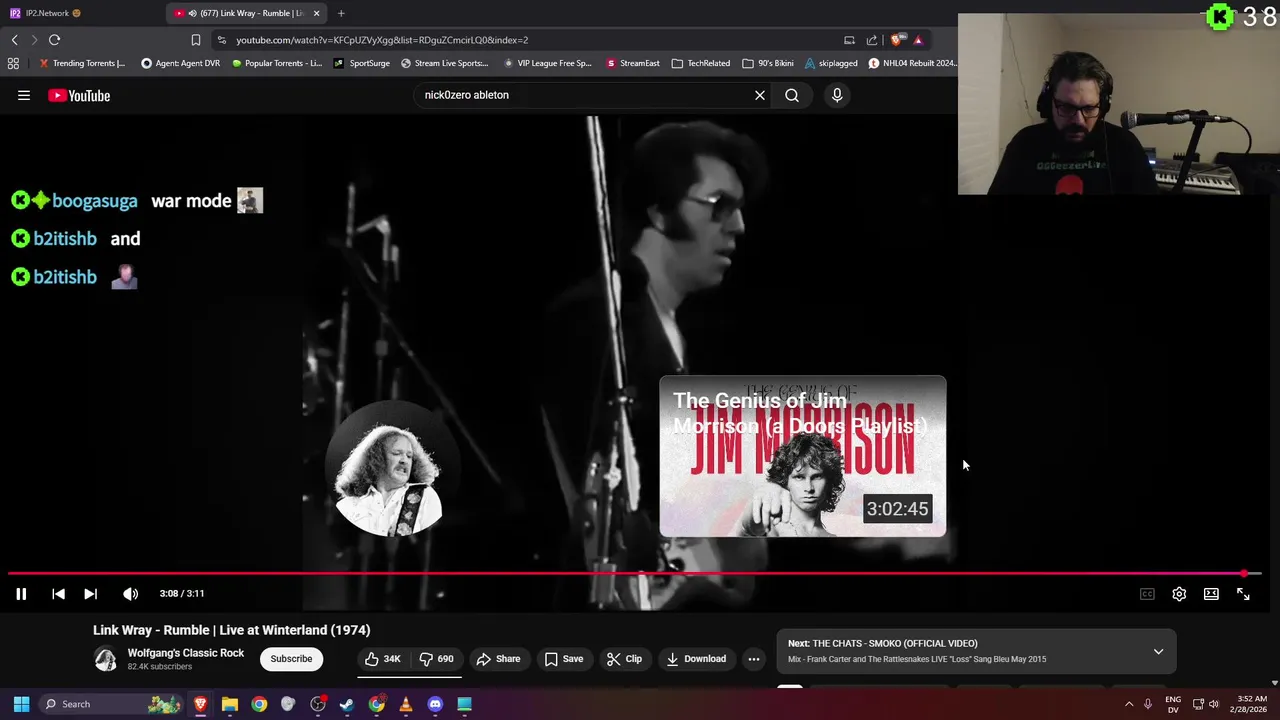This screenshot has width=1280, height=720.
Task: Switch to theater mode
Action: (1211, 594)
